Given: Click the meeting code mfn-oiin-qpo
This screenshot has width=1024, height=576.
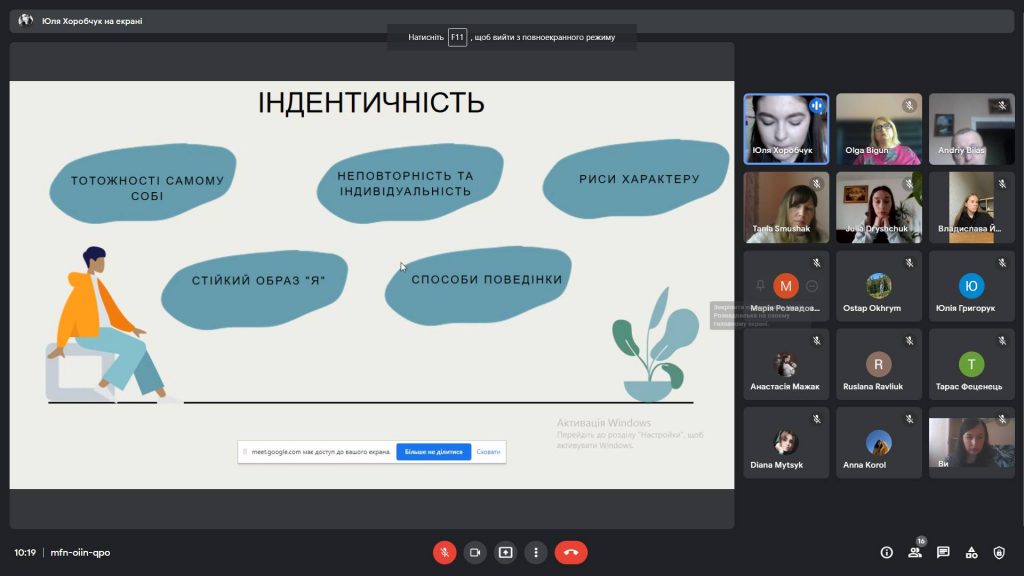Looking at the screenshot, I should coord(80,552).
